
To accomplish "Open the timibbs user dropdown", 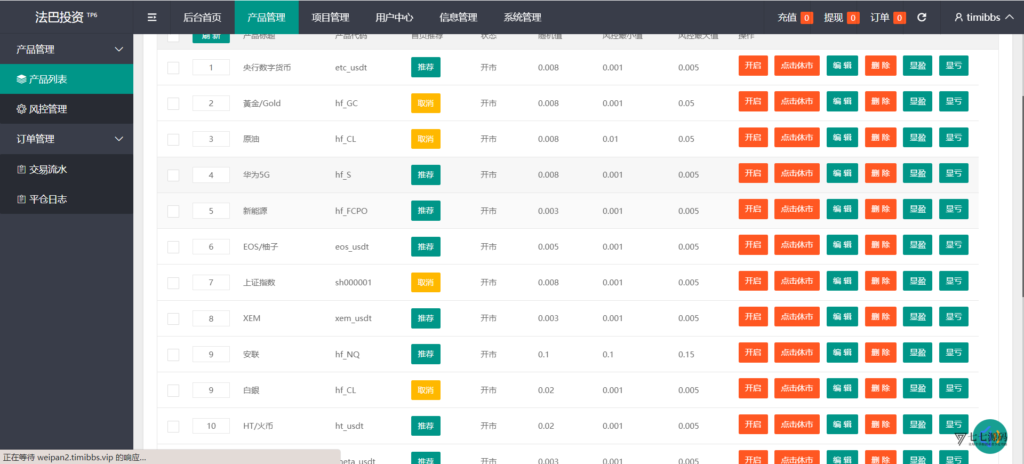I will click(982, 18).
